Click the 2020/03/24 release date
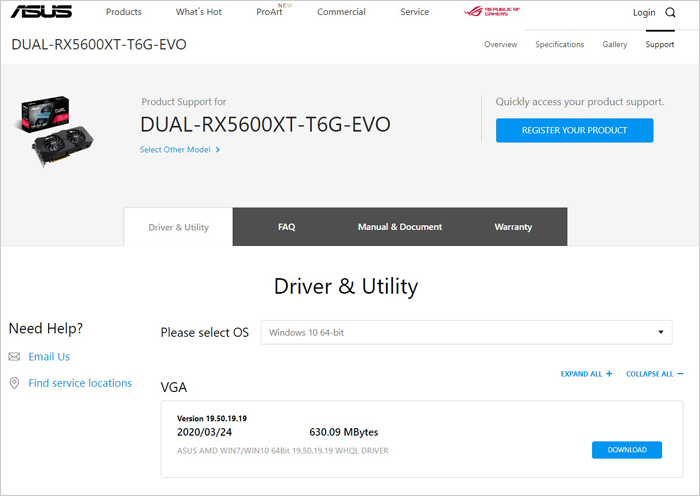700x496 pixels. click(204, 432)
